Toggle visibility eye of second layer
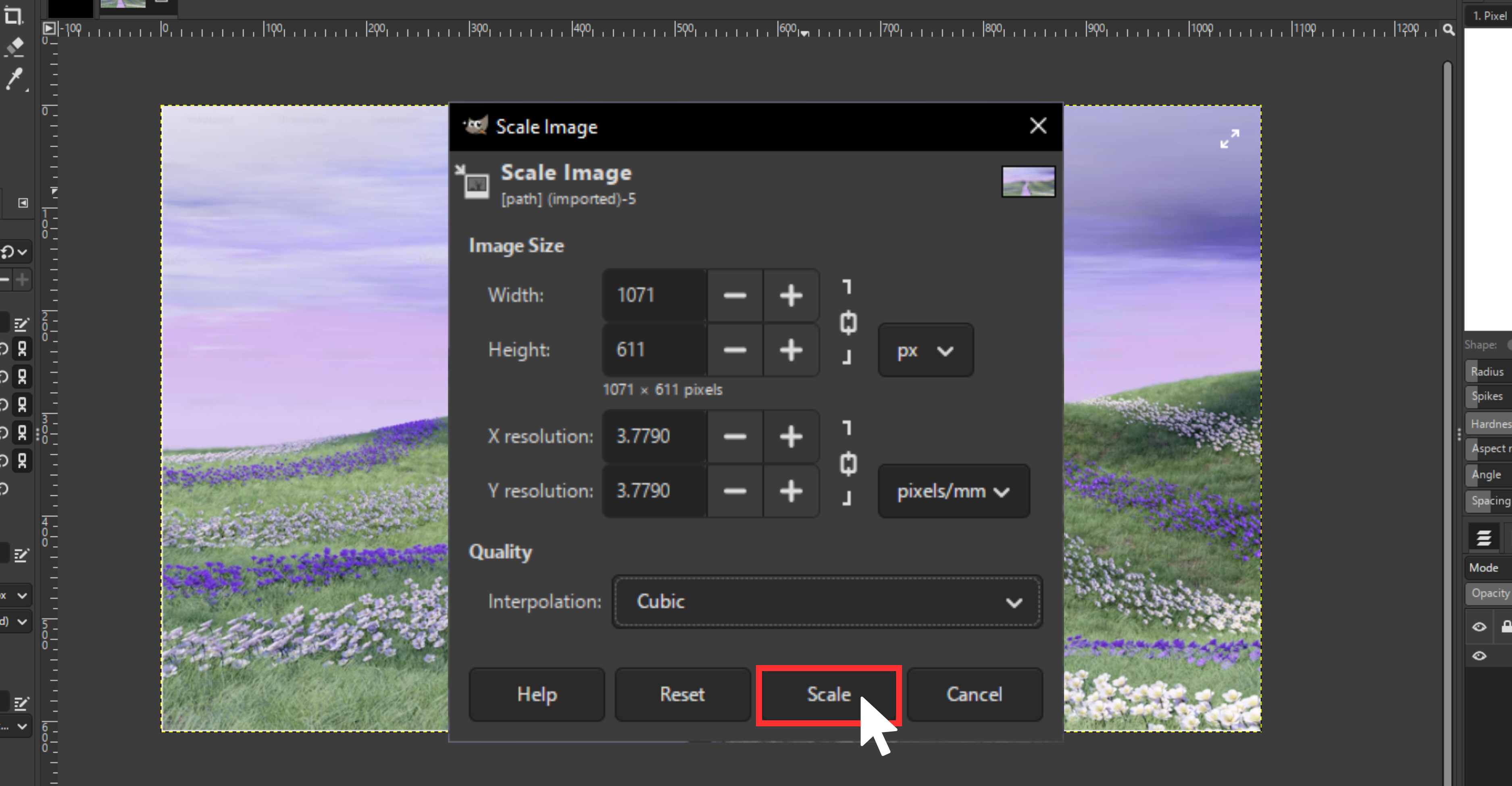 pyautogui.click(x=1479, y=656)
